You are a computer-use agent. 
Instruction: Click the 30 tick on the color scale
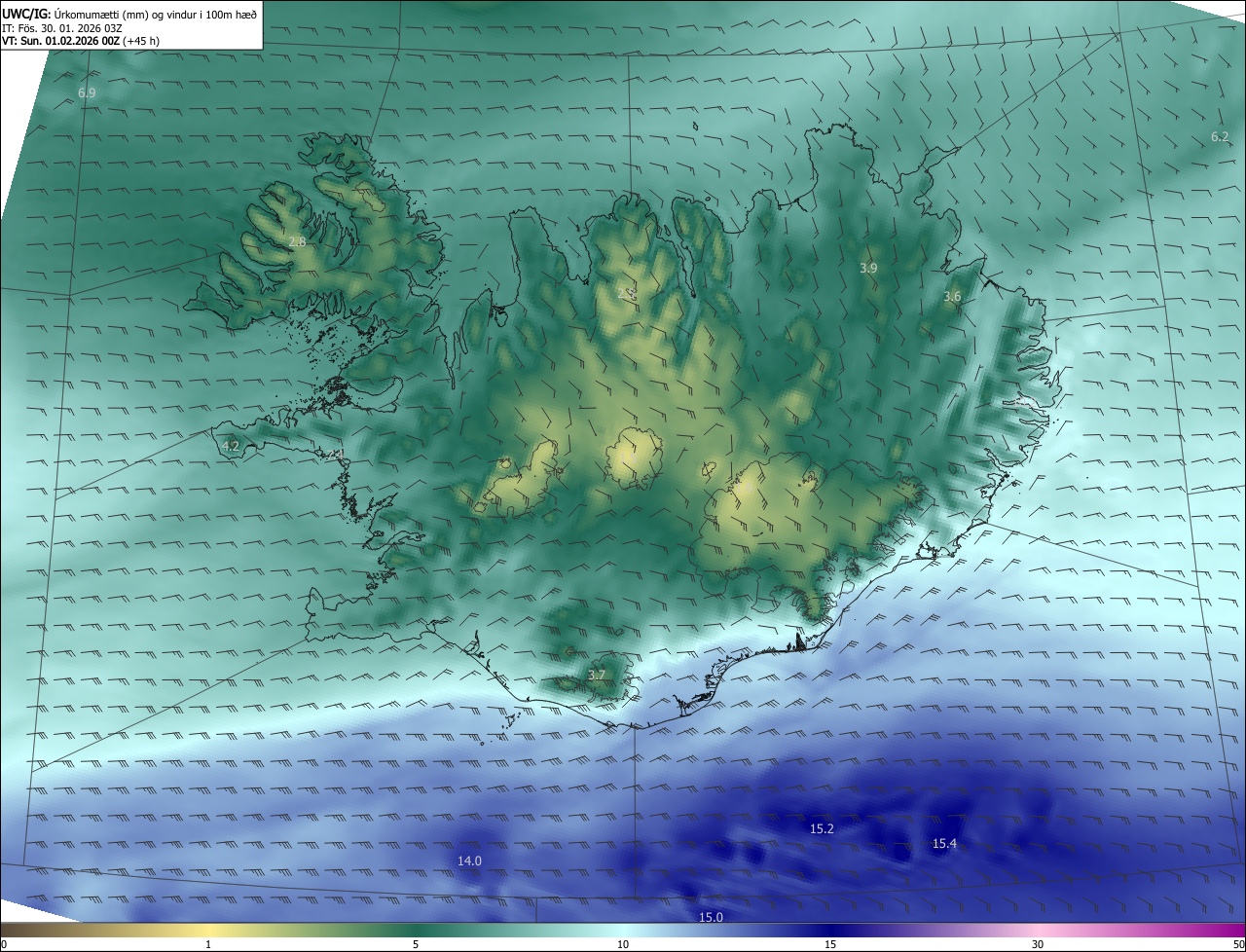tap(1038, 944)
